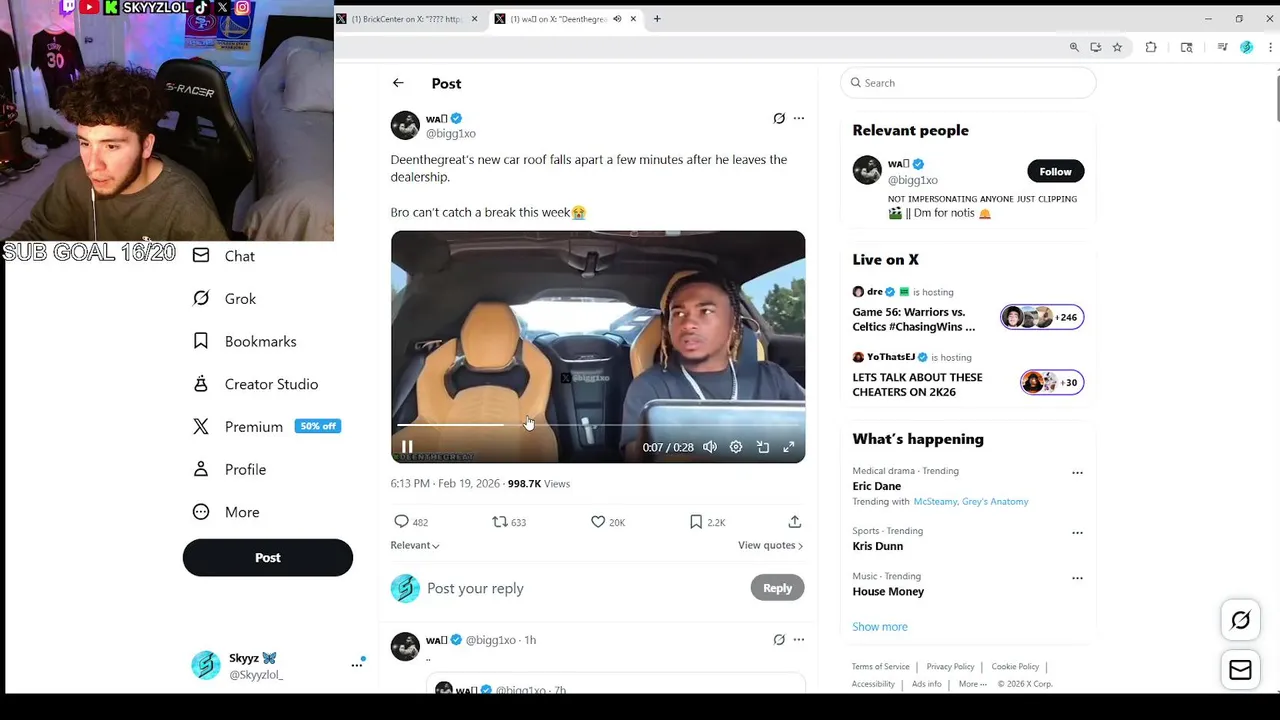1280x720 pixels.
Task: Open Grok floating button at bottom right
Action: (x=1240, y=620)
